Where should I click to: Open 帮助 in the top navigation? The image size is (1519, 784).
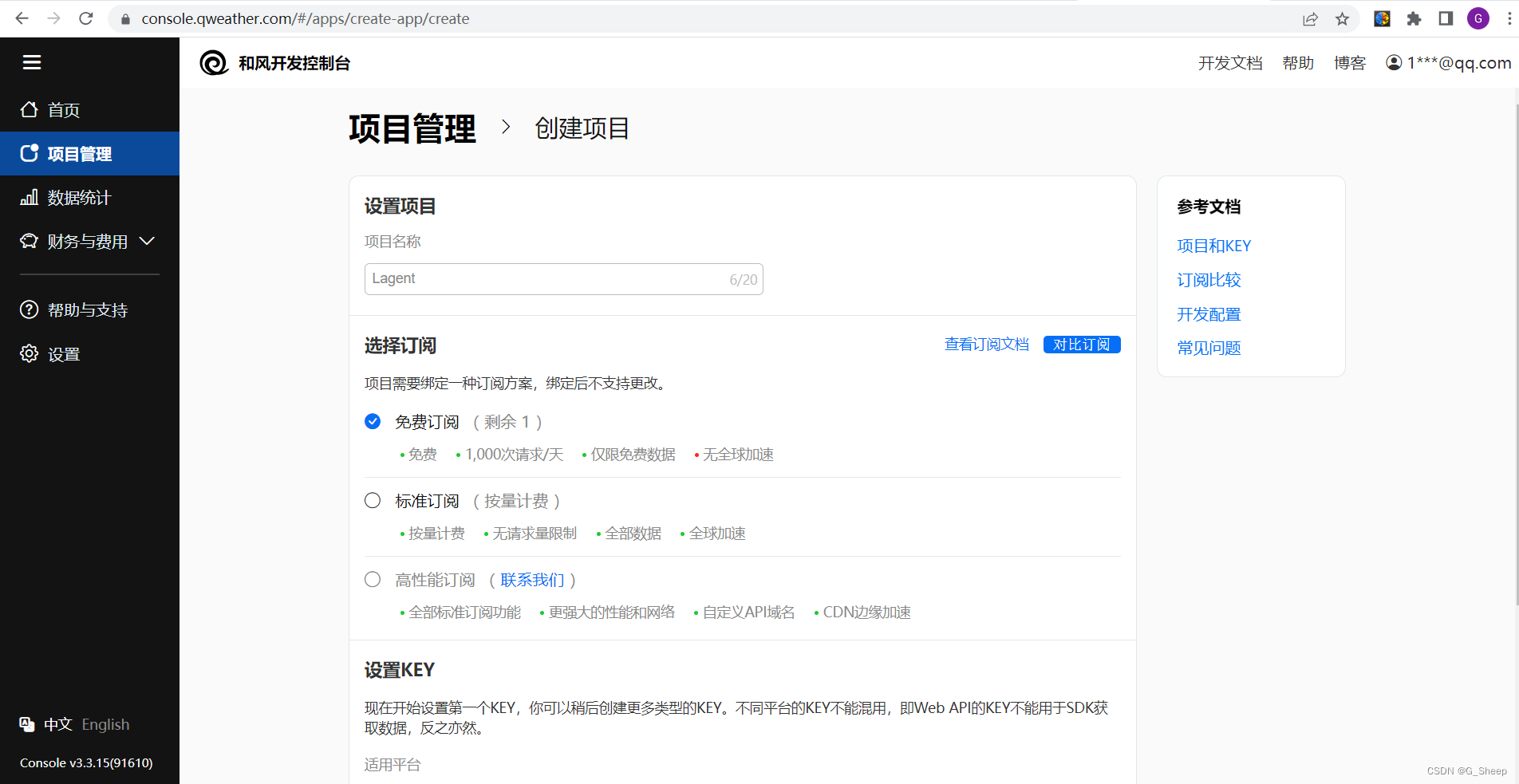click(x=1298, y=63)
